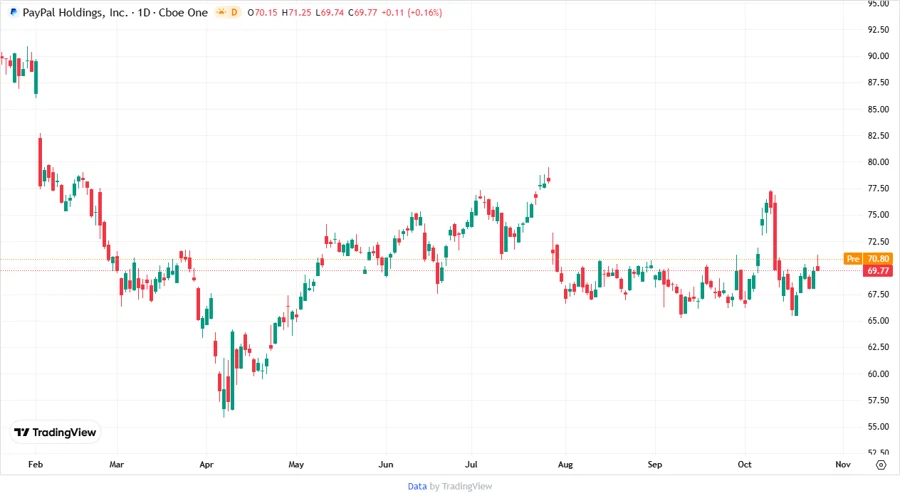Click the Jun label on the time axis
This screenshot has height=498, width=900.
(386, 464)
